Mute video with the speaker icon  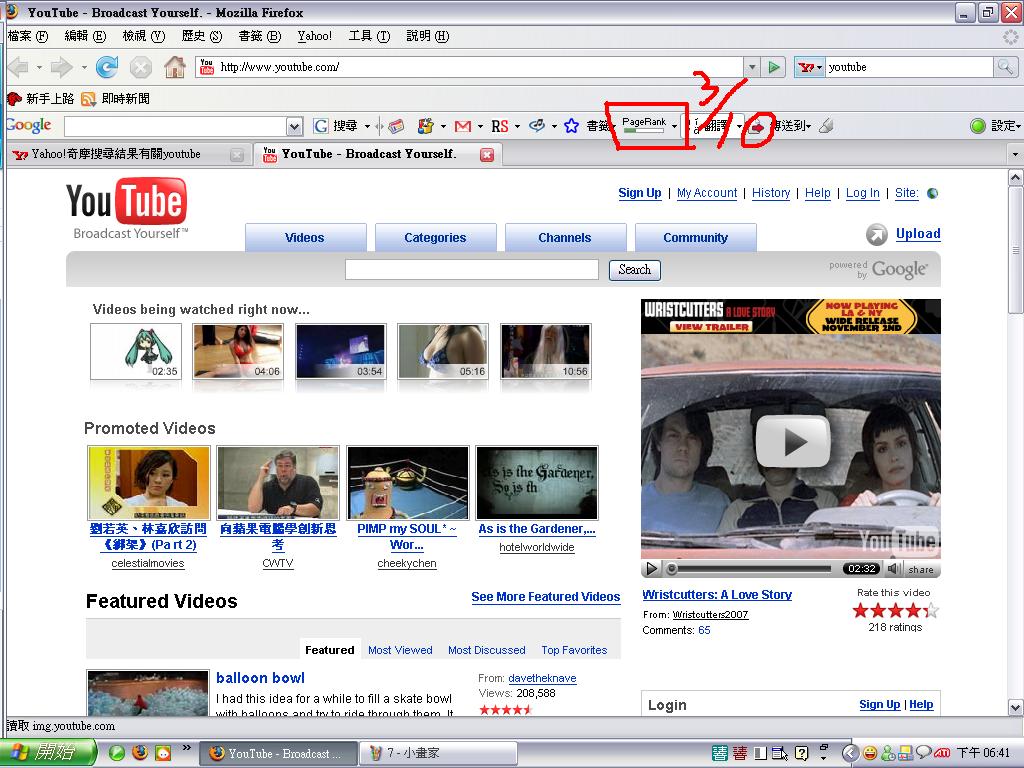(x=894, y=569)
